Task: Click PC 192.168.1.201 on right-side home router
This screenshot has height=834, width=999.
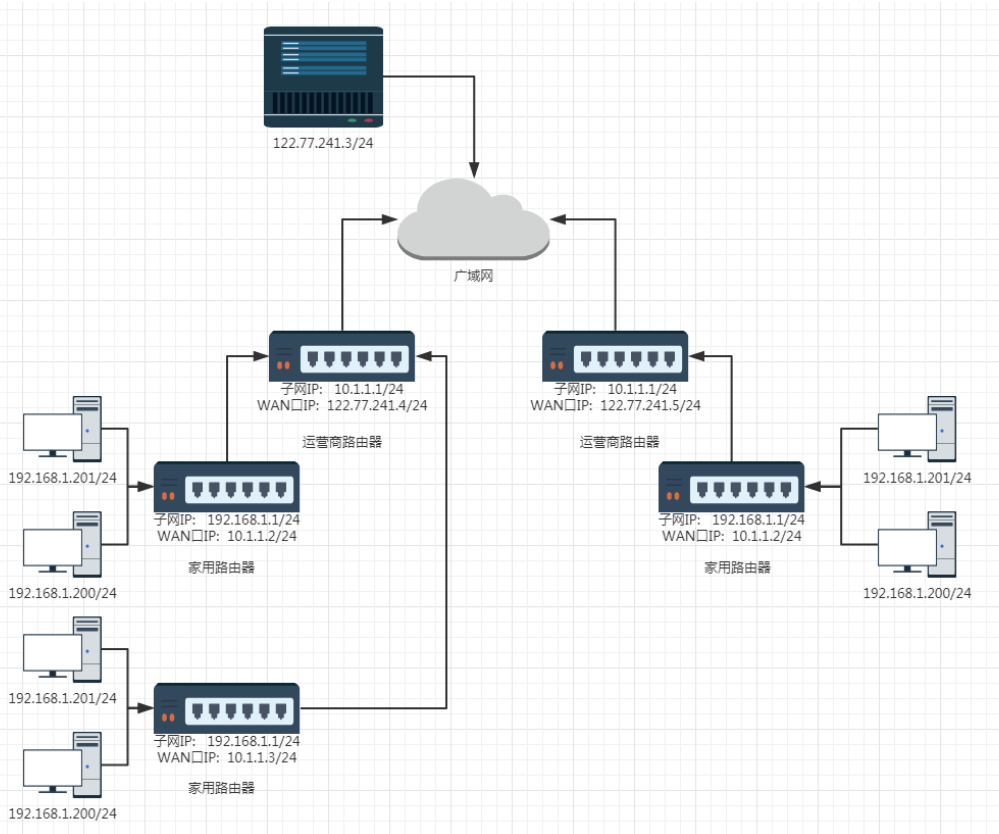Action: 917,429
